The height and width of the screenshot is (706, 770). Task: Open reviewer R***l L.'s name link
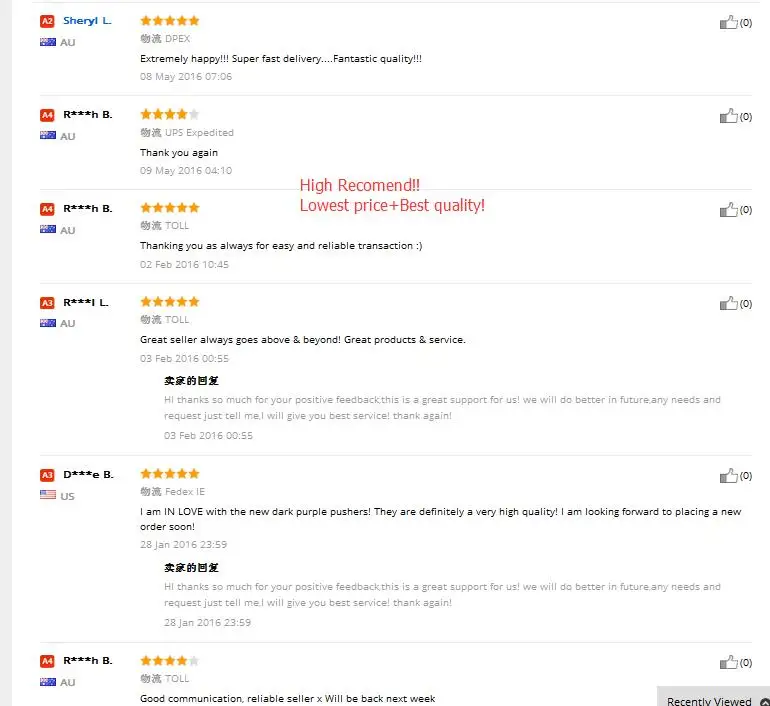point(86,302)
